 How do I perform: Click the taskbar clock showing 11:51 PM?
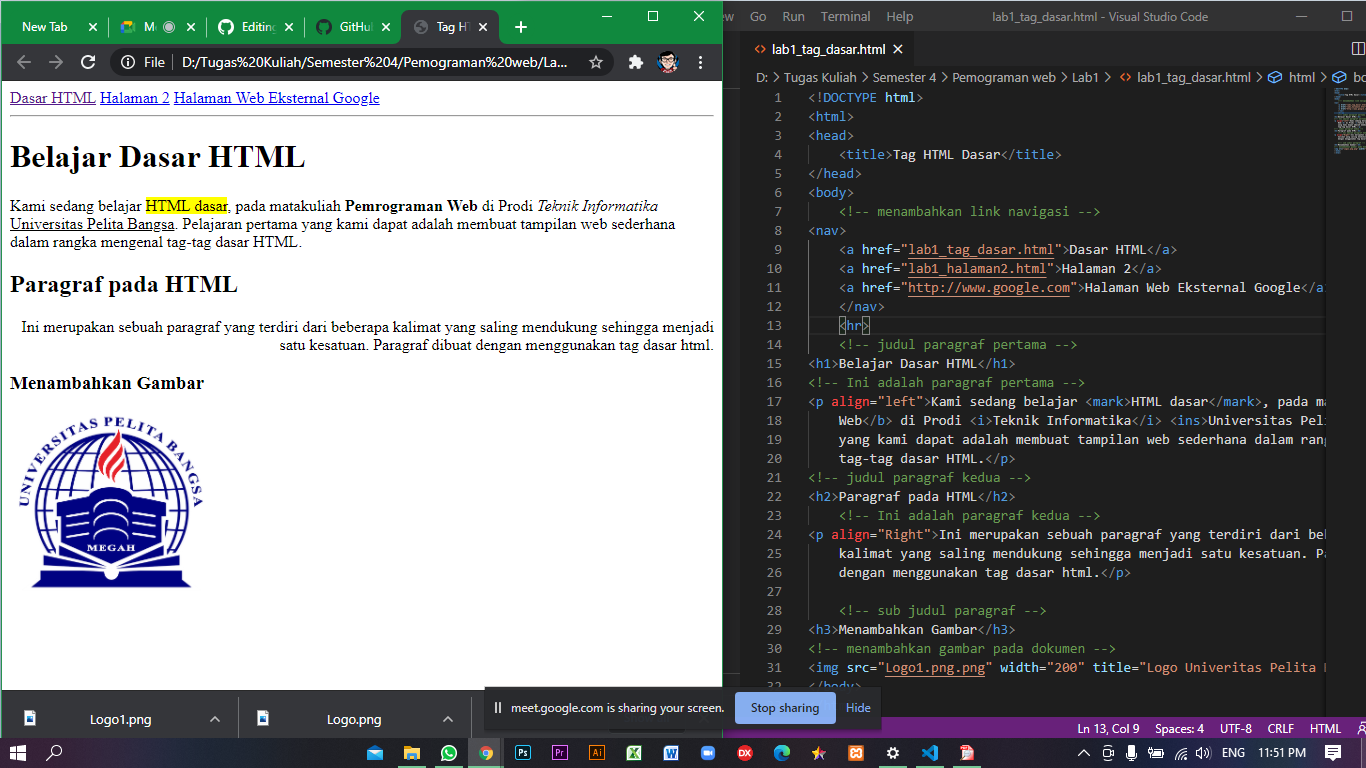click(1281, 753)
